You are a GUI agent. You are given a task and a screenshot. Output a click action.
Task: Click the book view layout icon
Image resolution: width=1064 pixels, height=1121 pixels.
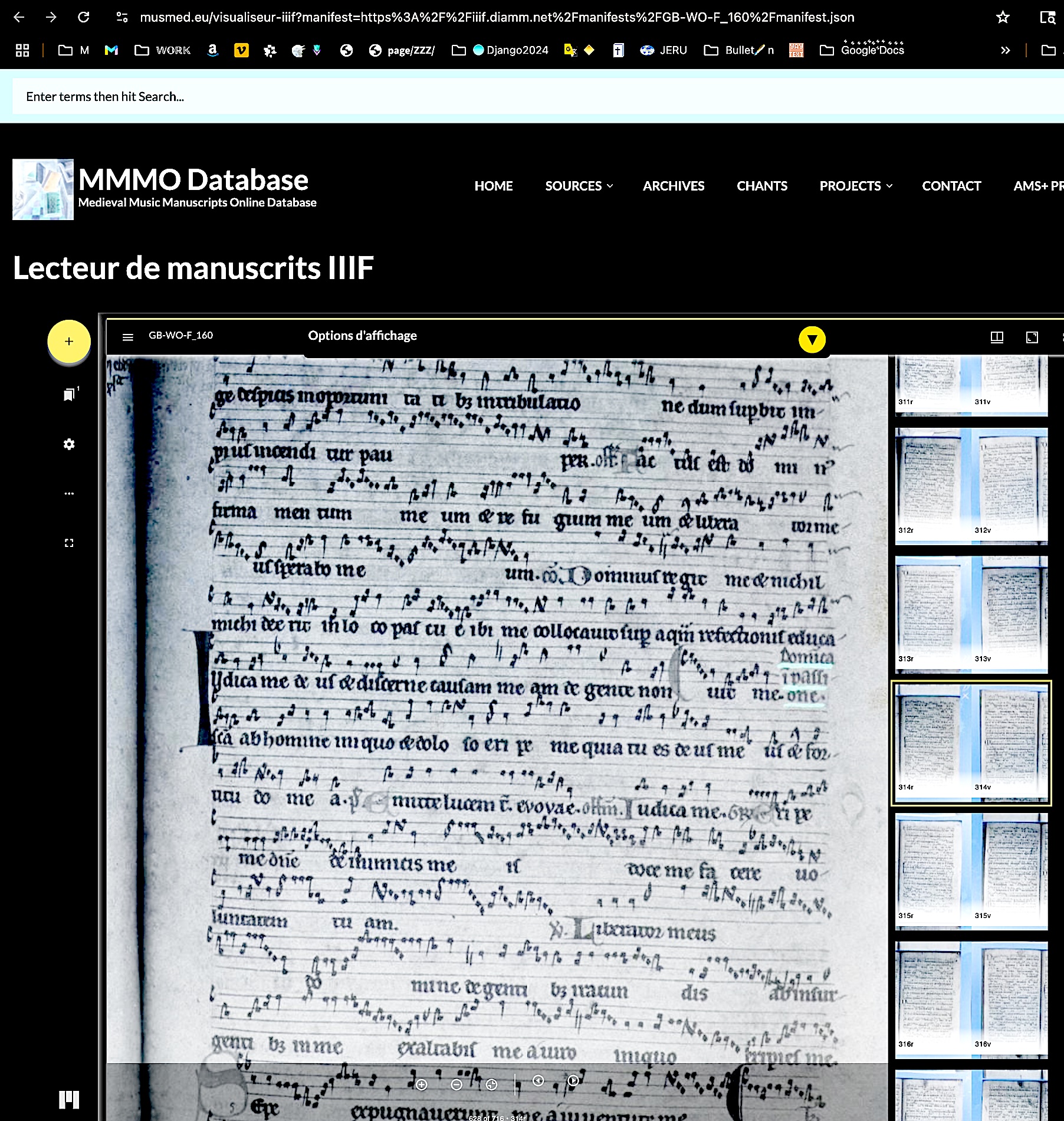[x=997, y=337]
